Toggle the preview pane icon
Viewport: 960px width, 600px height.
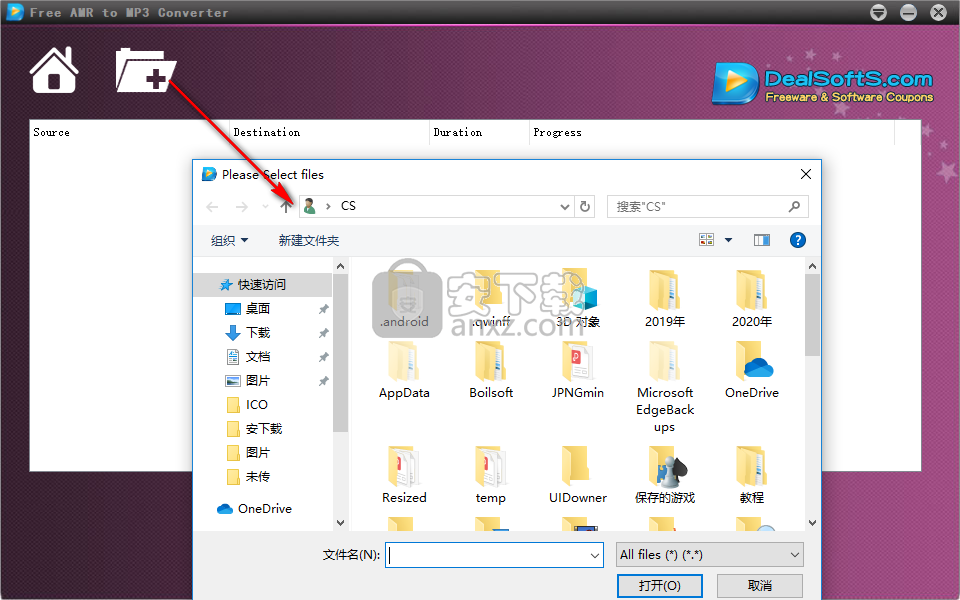(762, 240)
